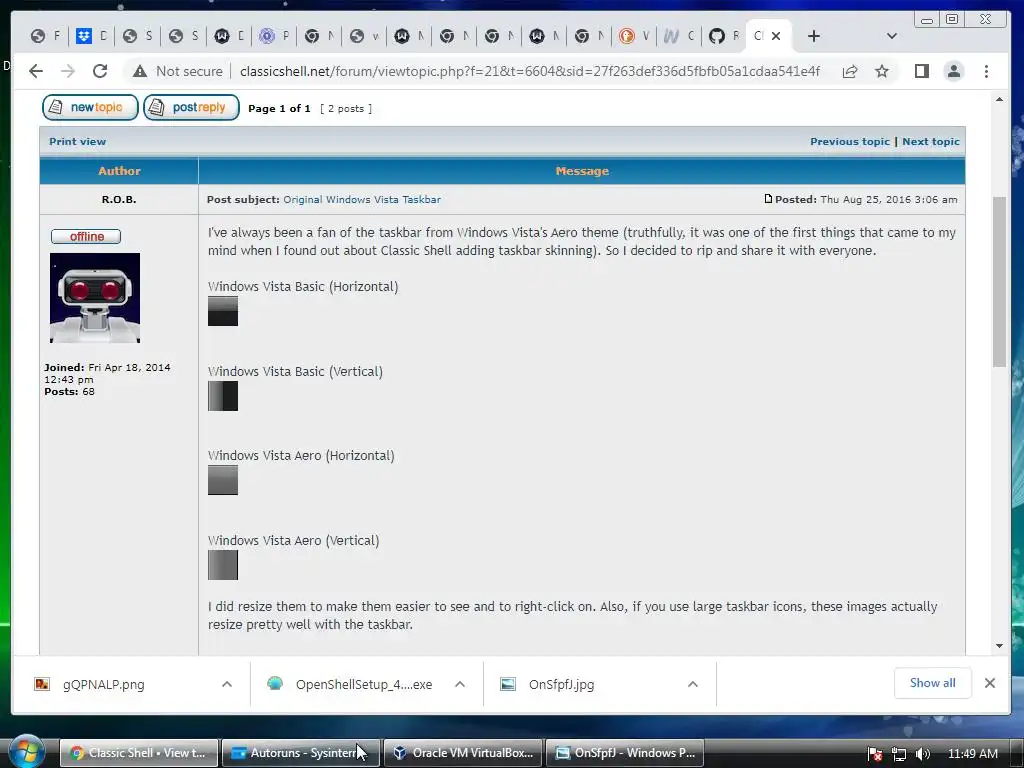Click the volume speaker tray icon
Viewport: 1024px width, 768px height.
point(923,754)
